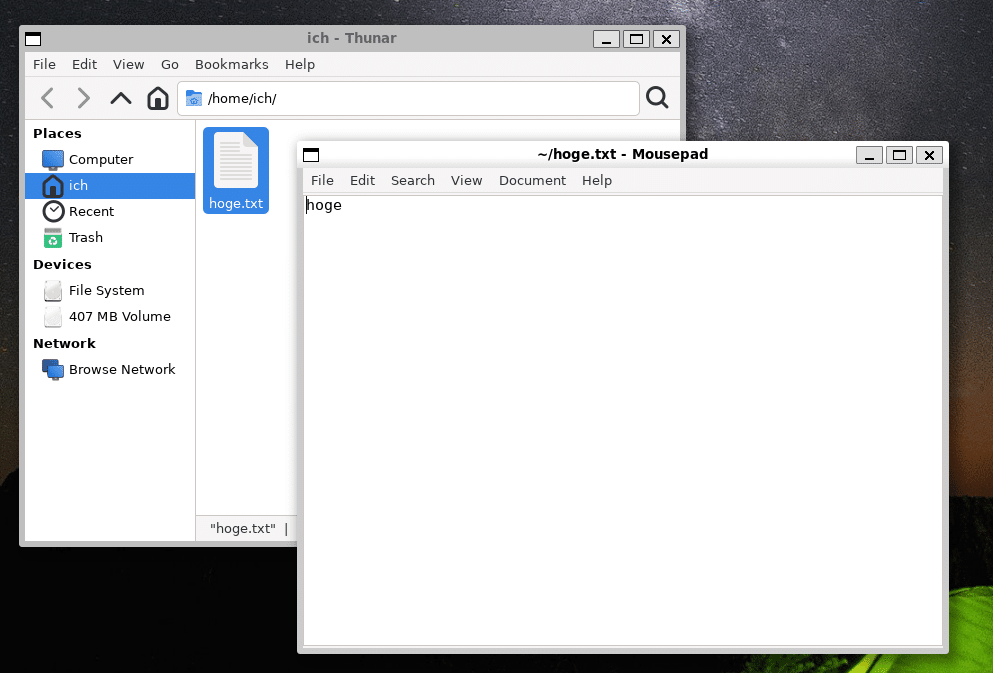Screen dimensions: 993x673
Task: Open Browse Network in the sidebar
Action: point(52,369)
